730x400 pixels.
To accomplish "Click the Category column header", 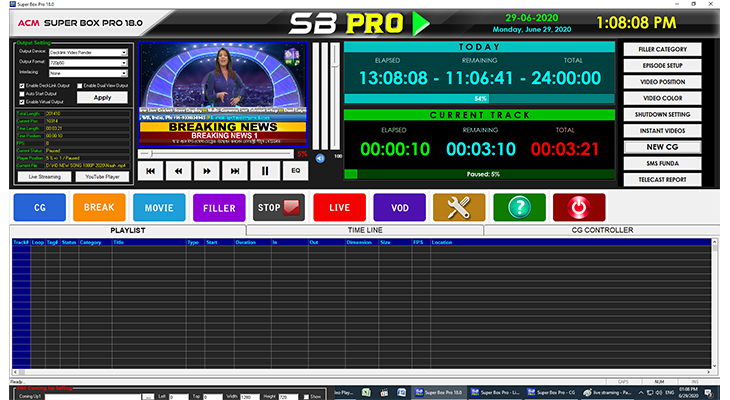I will 95,243.
